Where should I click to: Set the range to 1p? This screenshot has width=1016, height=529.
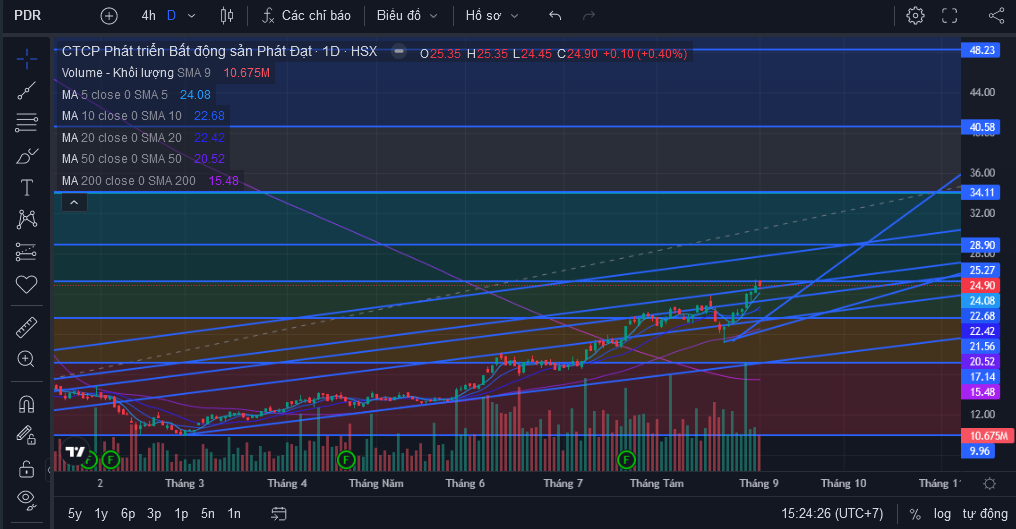(x=181, y=513)
